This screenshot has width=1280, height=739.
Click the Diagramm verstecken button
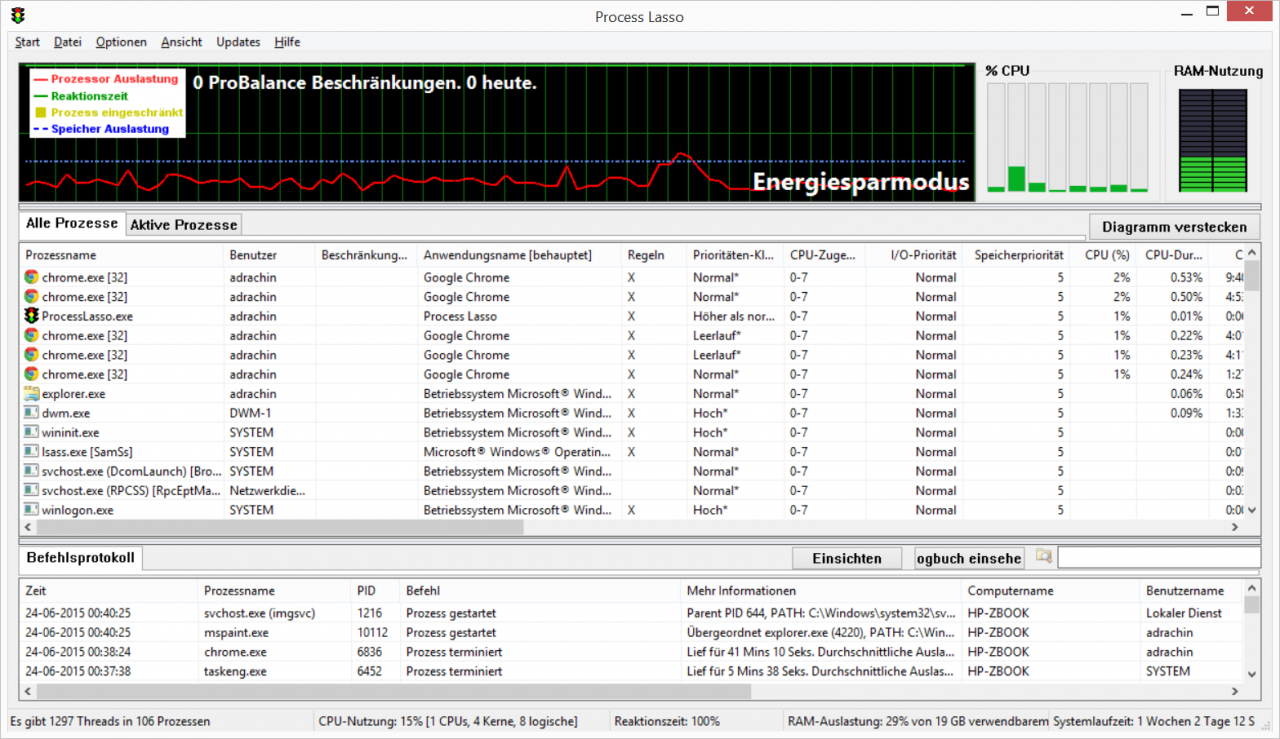click(x=1174, y=226)
